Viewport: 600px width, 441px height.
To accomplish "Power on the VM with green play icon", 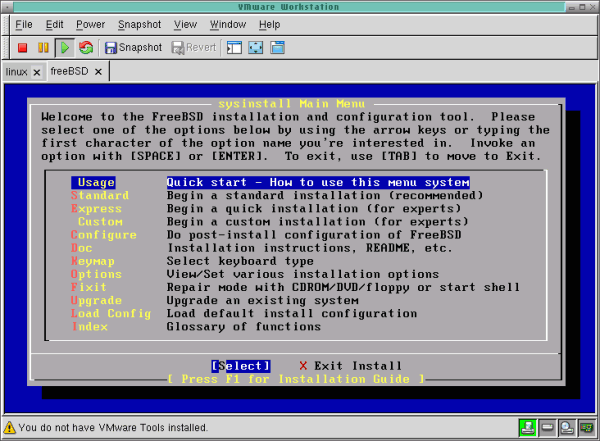I will 65,47.
